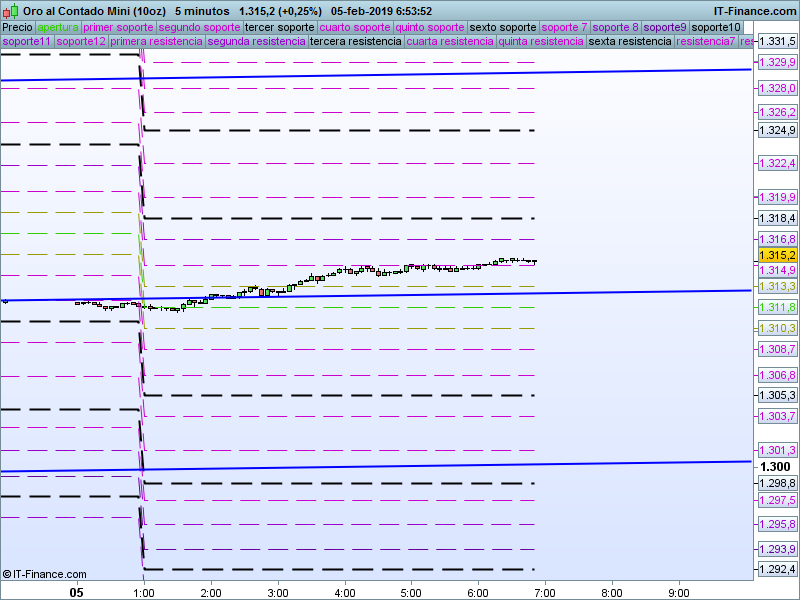Image resolution: width=800 pixels, height=600 pixels.
Task: Click the soporte9 legend label
Action: tap(665, 27)
